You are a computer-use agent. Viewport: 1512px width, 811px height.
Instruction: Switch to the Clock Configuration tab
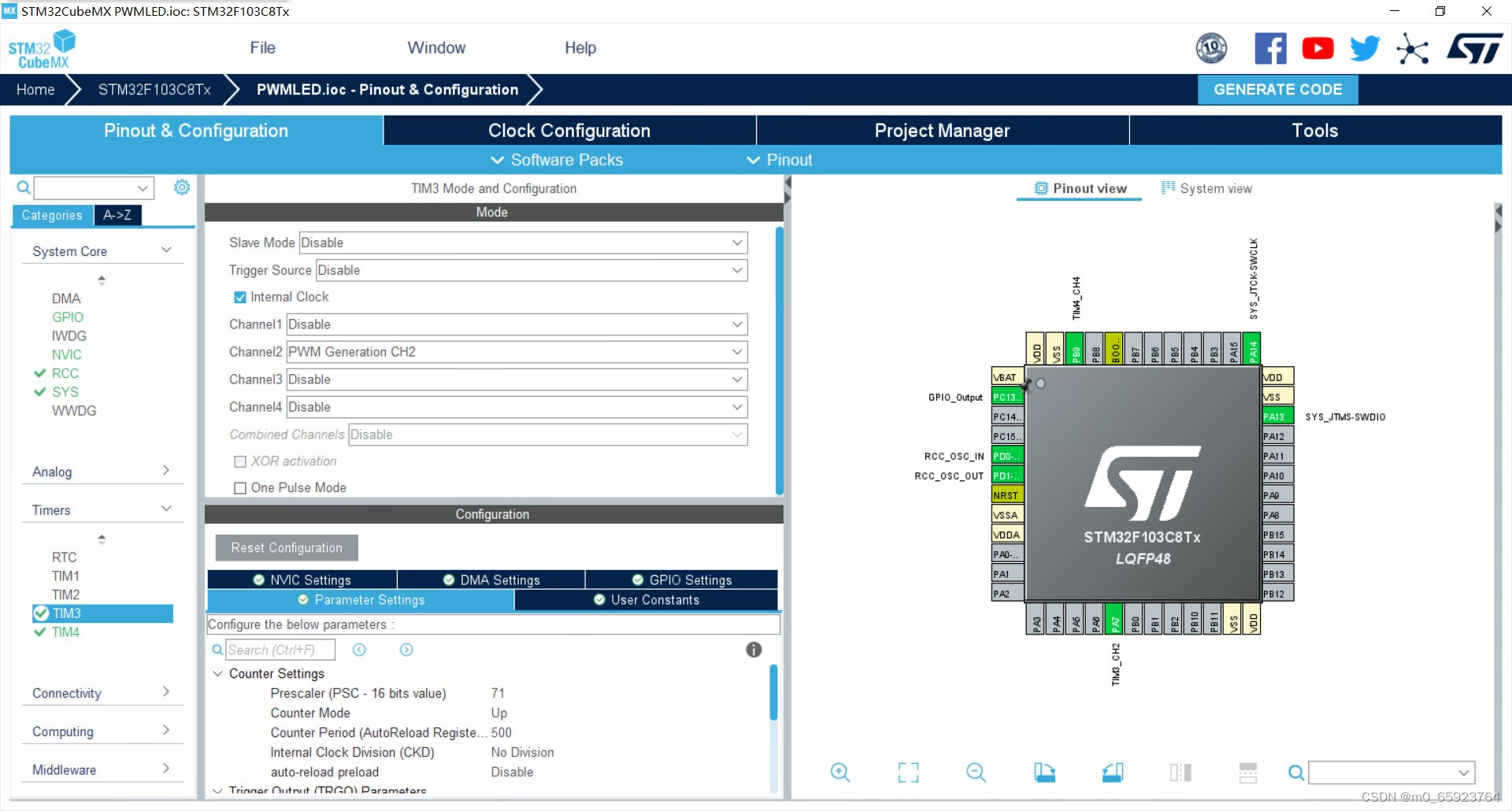(x=569, y=131)
